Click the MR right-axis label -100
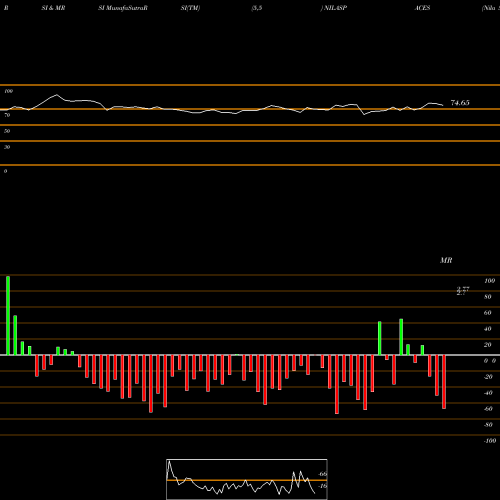The width and height of the screenshot is (500, 500). pyautogui.click(x=490, y=441)
